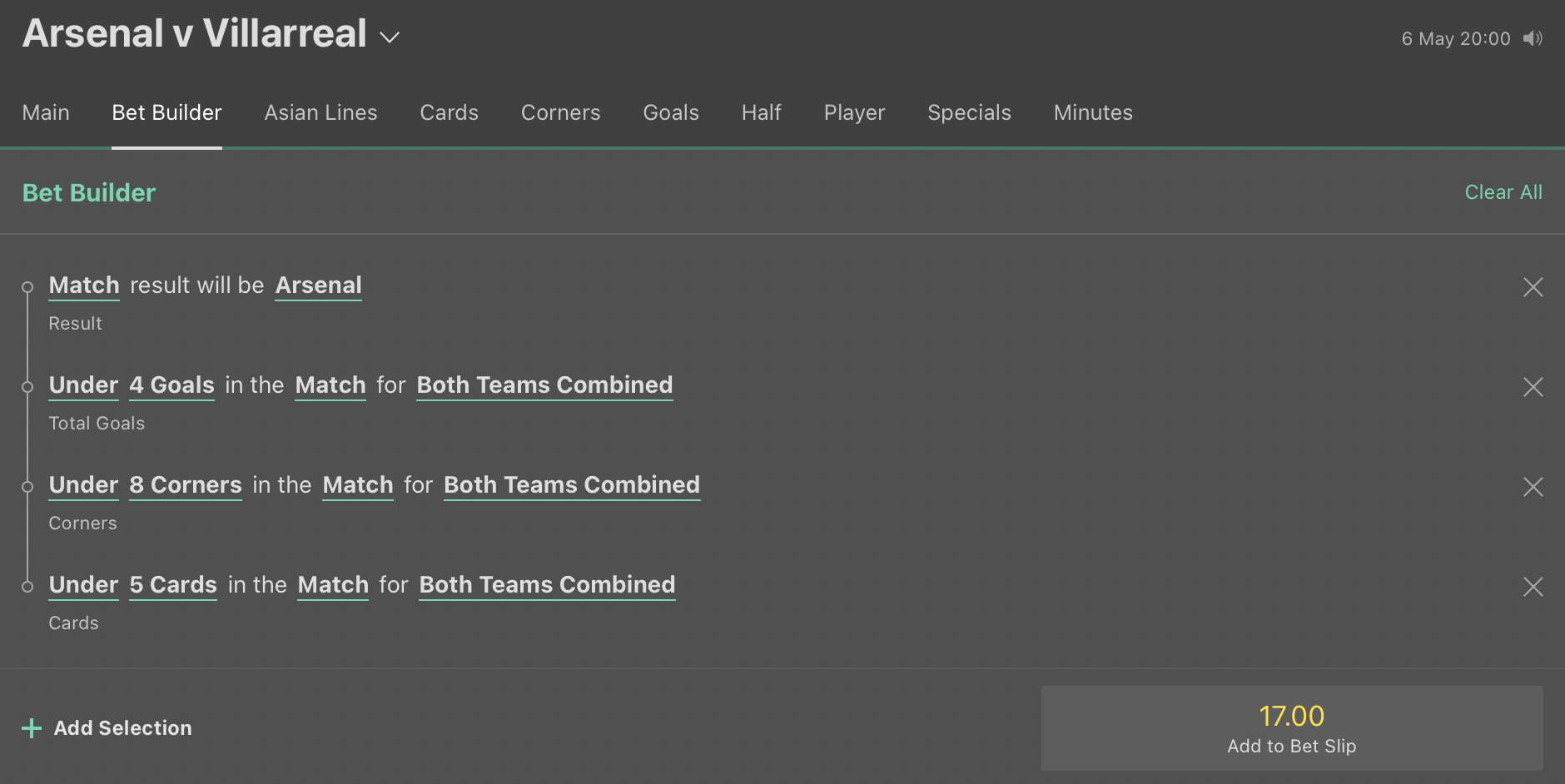Remove the Under 4 Goals selection
The width and height of the screenshot is (1565, 784).
[1533, 387]
